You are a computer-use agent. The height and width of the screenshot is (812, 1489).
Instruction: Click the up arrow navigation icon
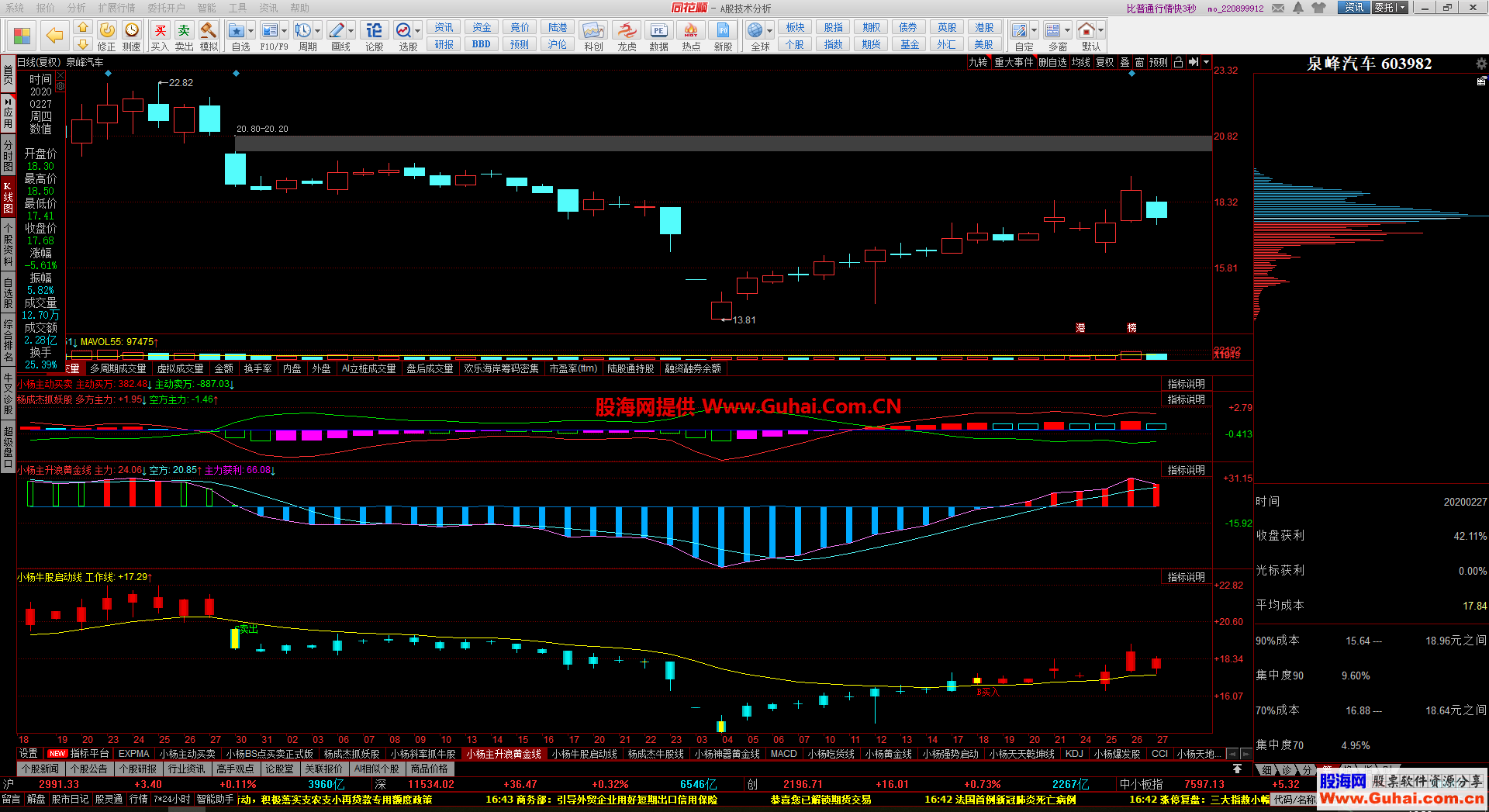pos(83,27)
